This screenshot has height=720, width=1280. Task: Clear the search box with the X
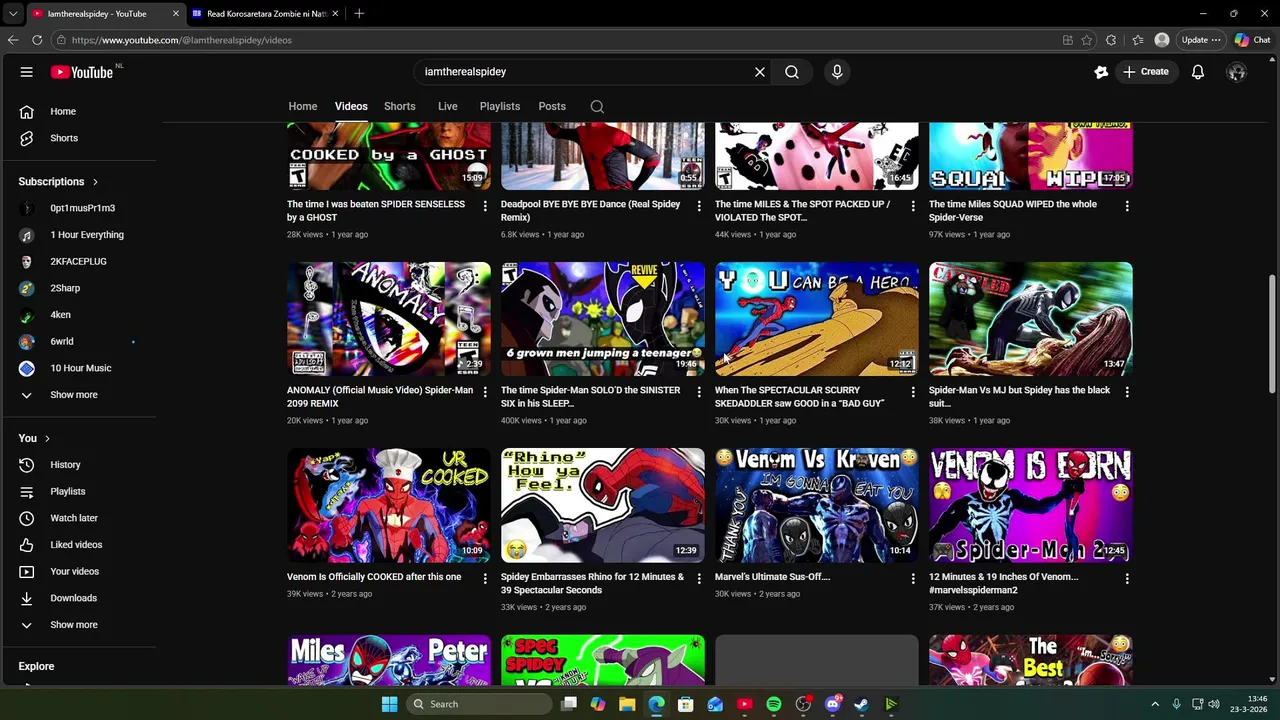[x=760, y=72]
